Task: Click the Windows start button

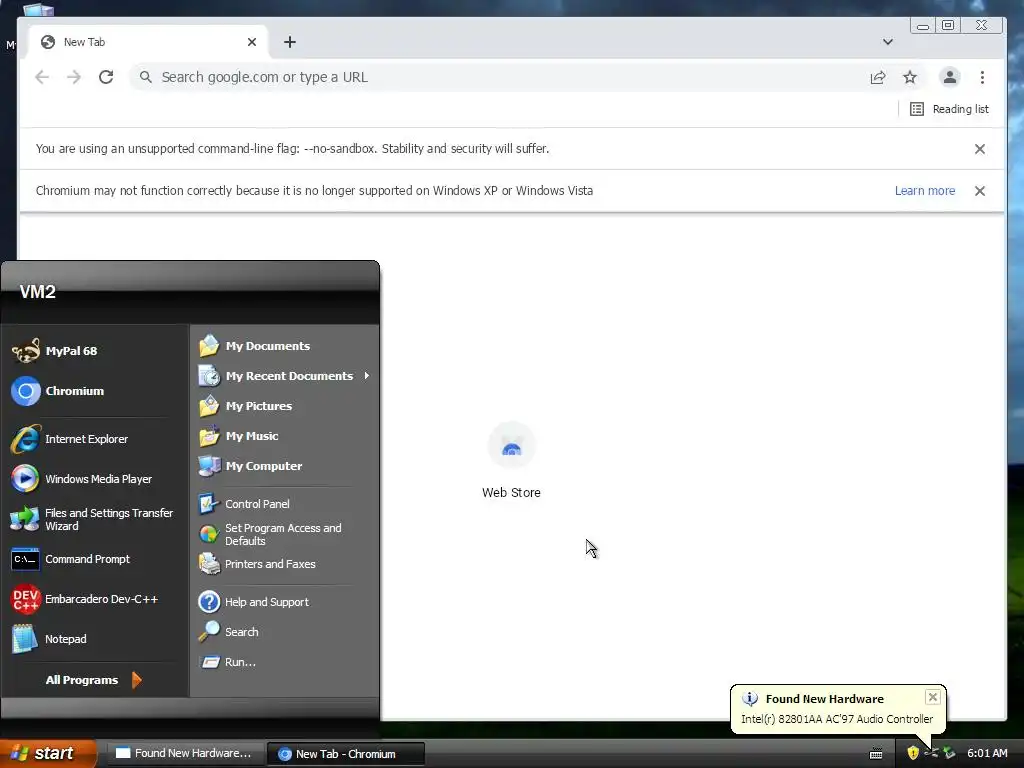Action: point(47,754)
